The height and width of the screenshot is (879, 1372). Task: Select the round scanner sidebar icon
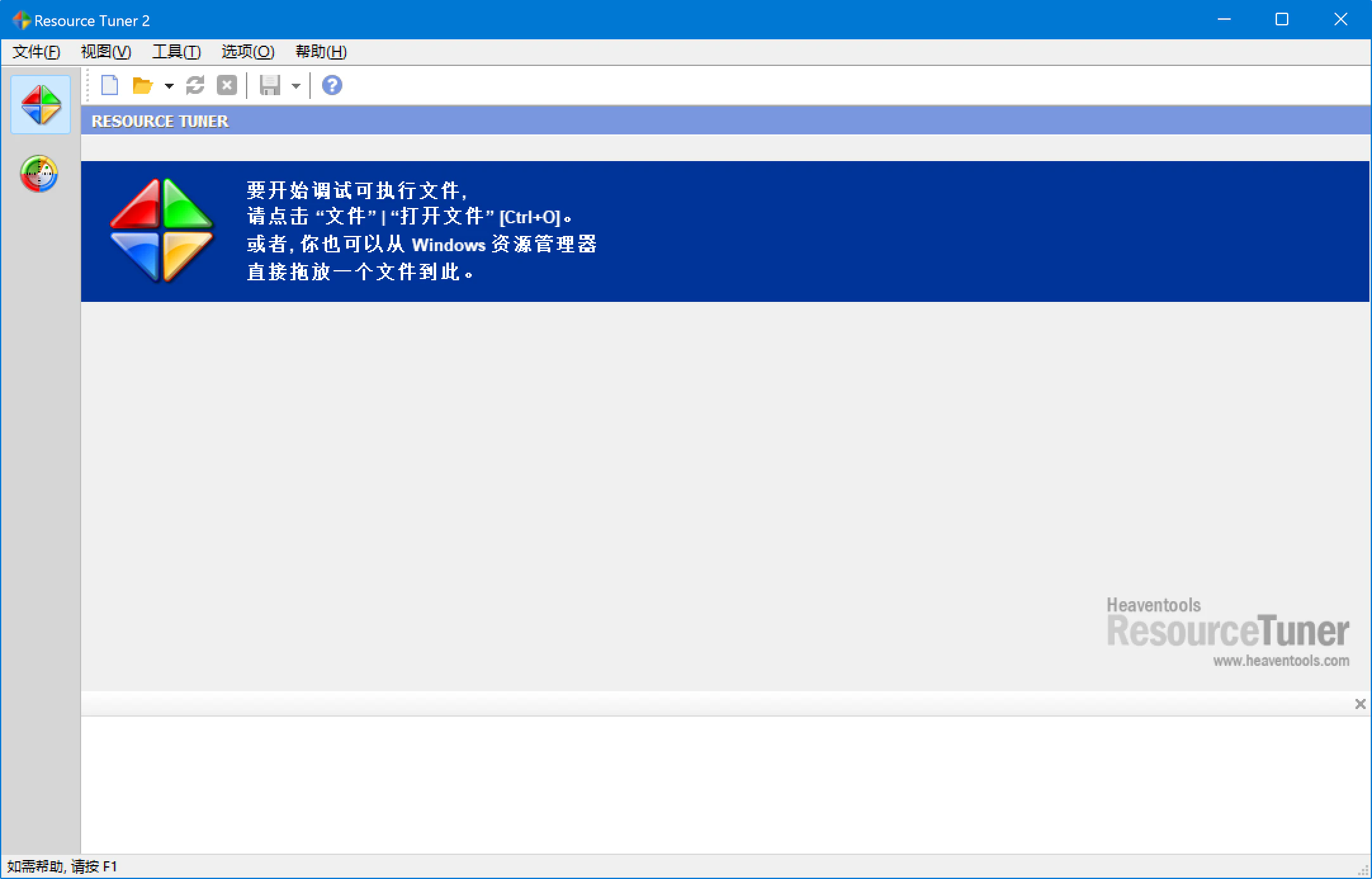pos(39,174)
